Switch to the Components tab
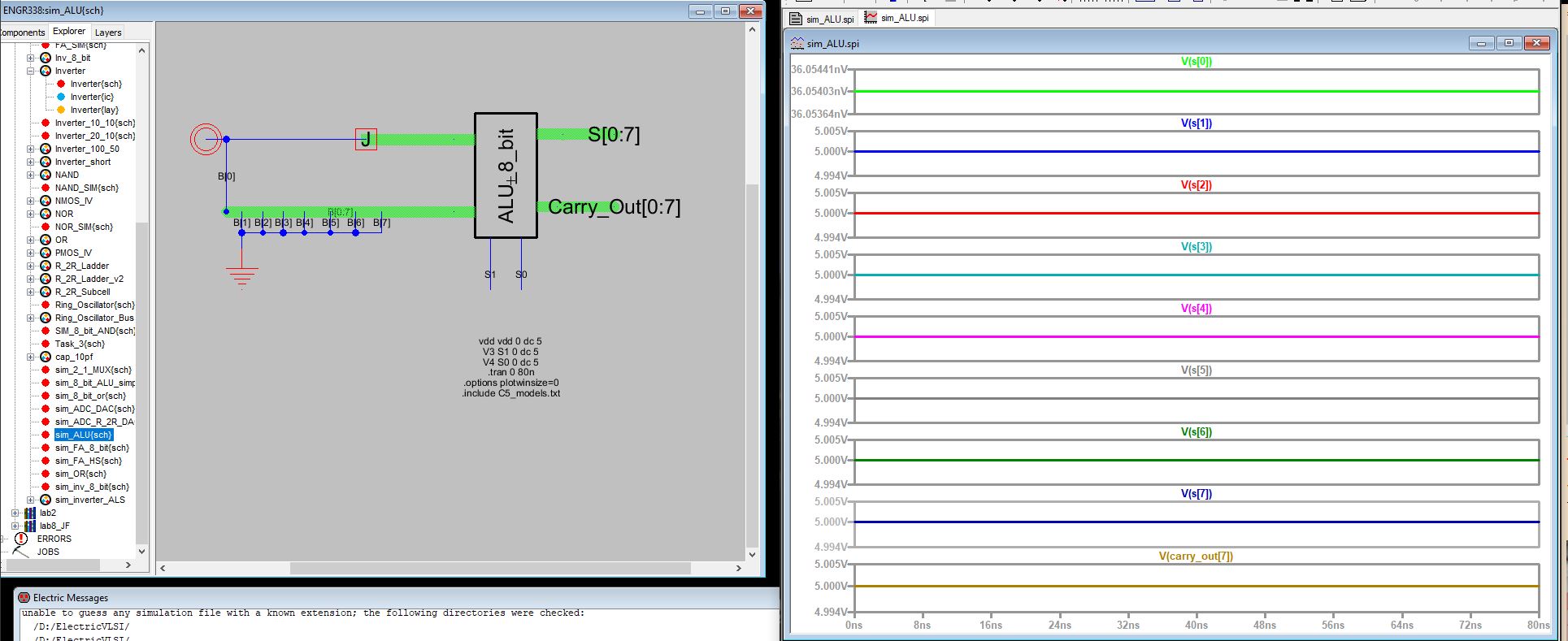Viewport: 1568px width, 641px height. click(x=22, y=32)
